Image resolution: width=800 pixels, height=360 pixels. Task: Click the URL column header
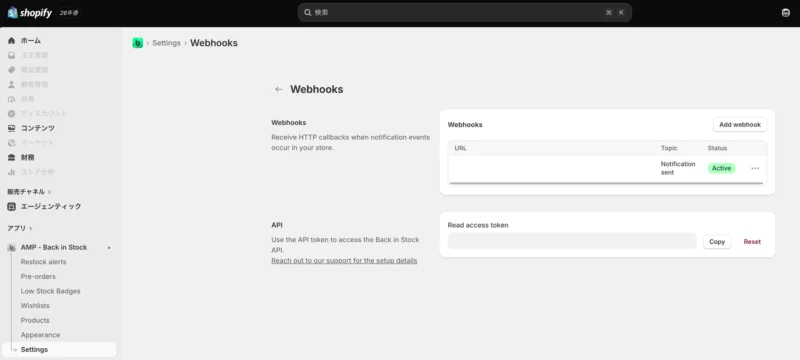click(x=460, y=148)
